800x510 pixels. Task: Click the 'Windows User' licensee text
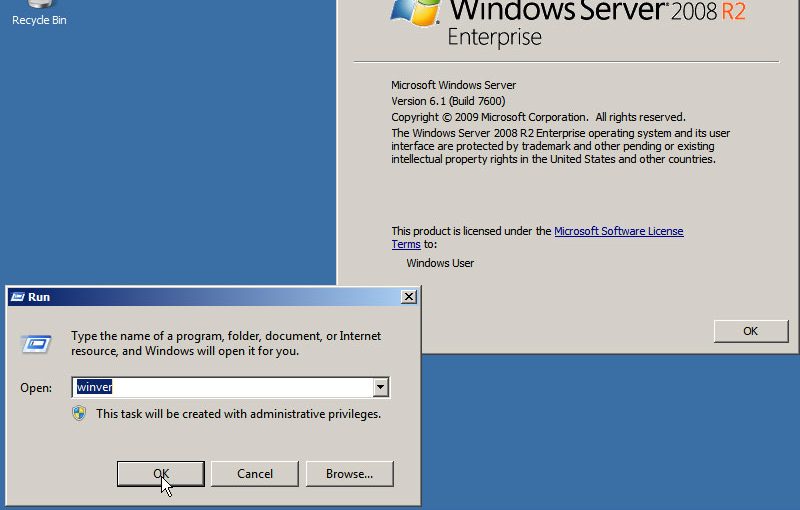tap(440, 263)
